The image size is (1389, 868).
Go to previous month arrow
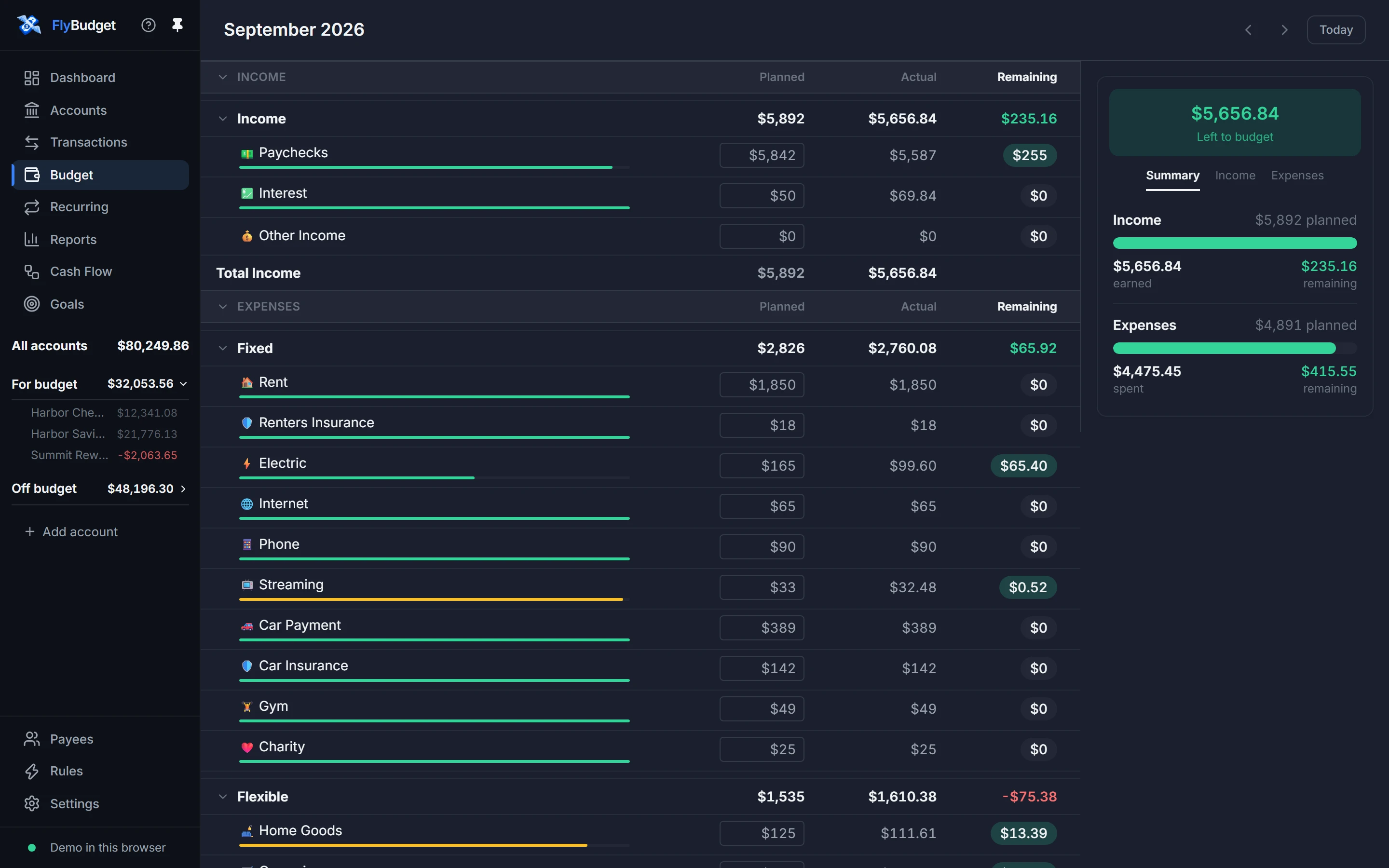click(1248, 30)
